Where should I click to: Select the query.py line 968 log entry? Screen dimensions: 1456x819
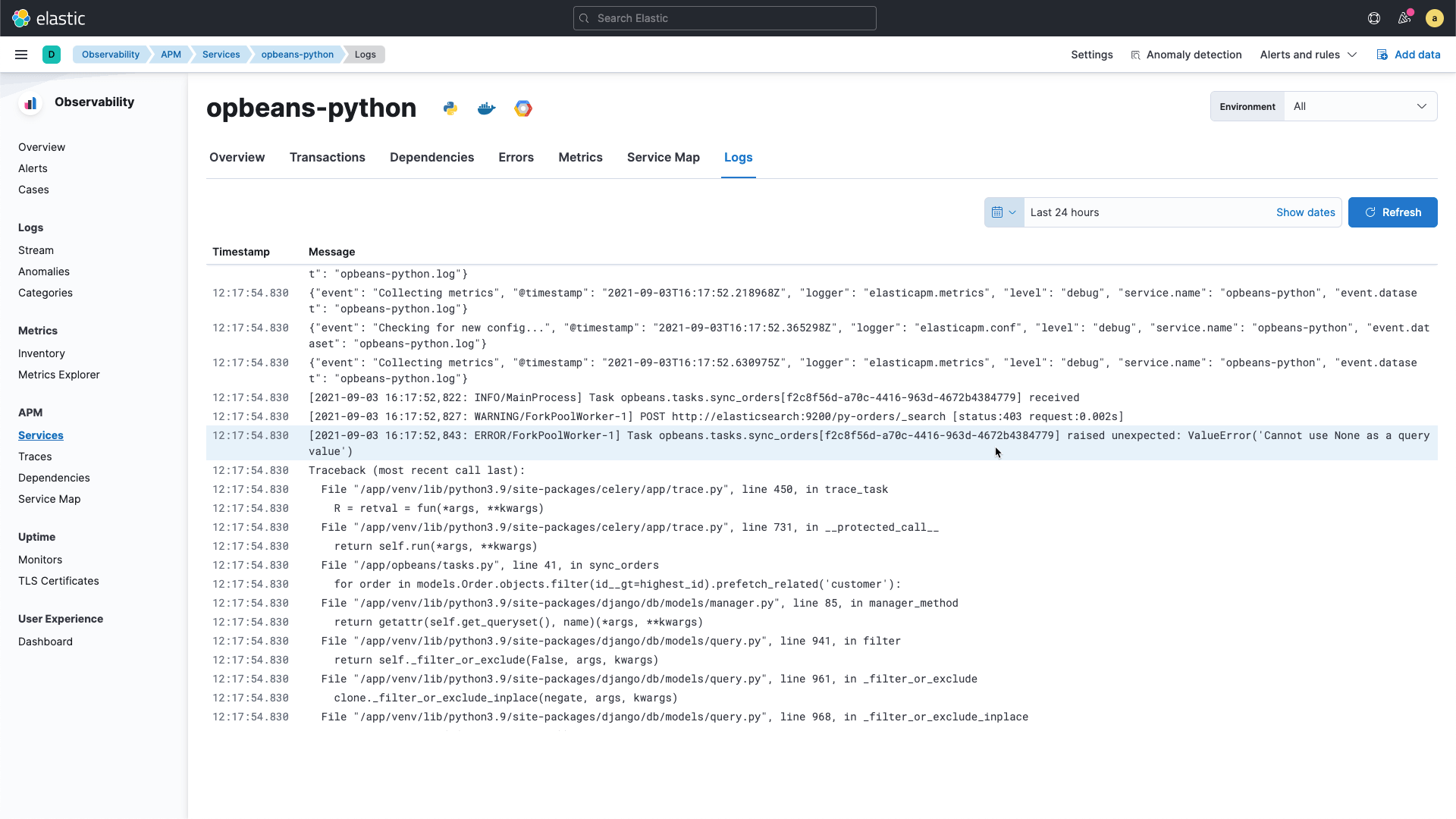click(821, 717)
